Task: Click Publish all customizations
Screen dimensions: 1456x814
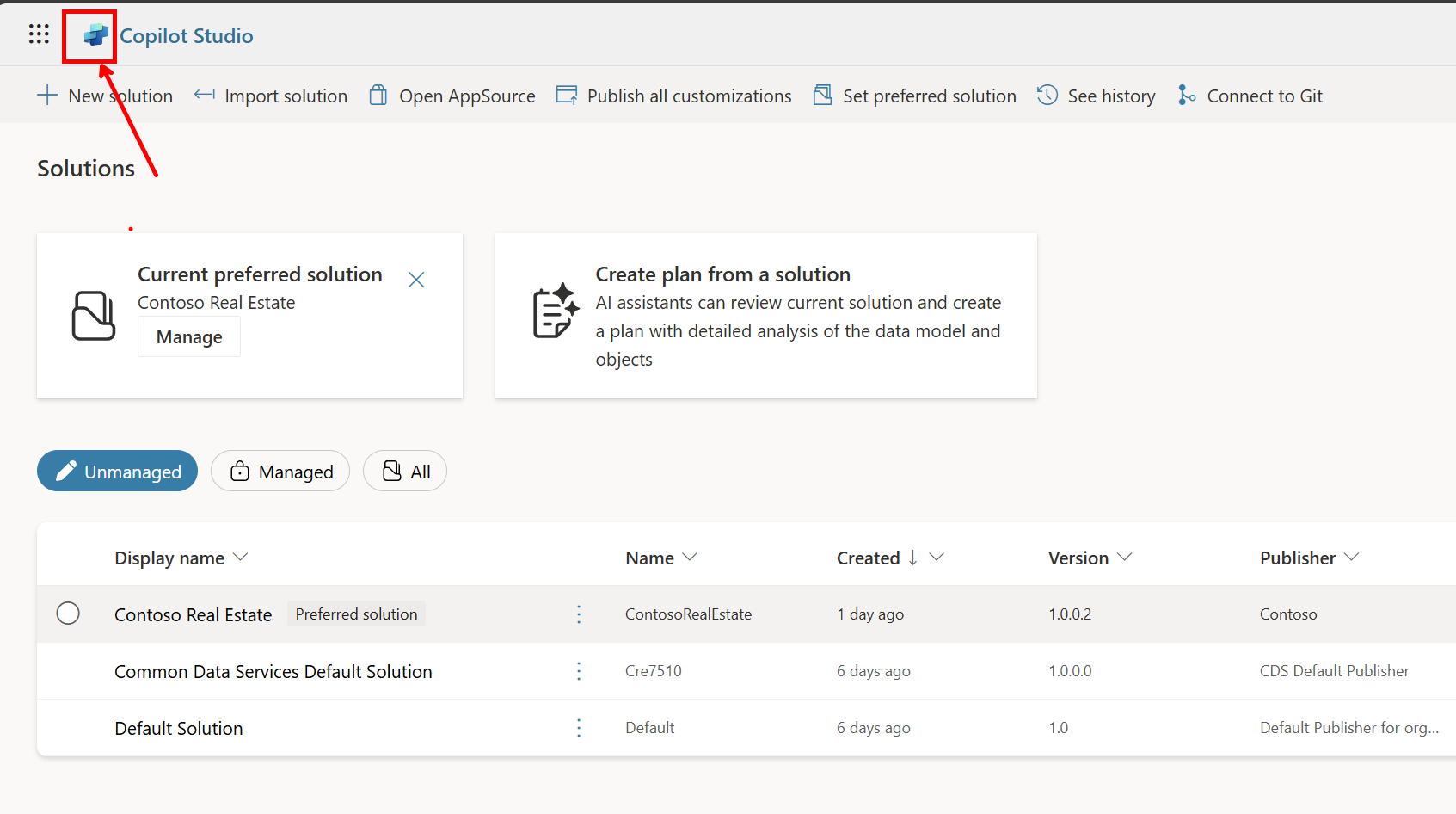Action: pos(673,96)
